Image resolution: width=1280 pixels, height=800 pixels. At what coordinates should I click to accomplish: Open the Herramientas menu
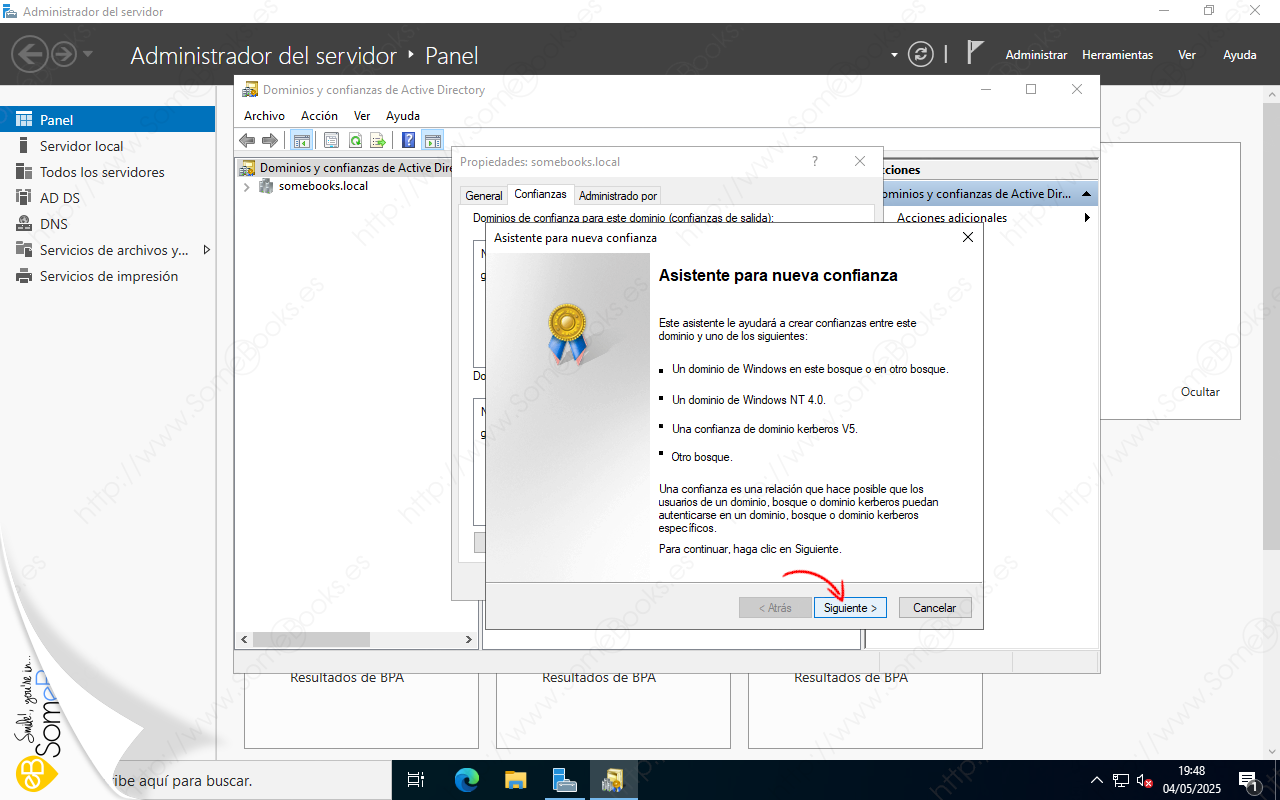click(x=1117, y=55)
